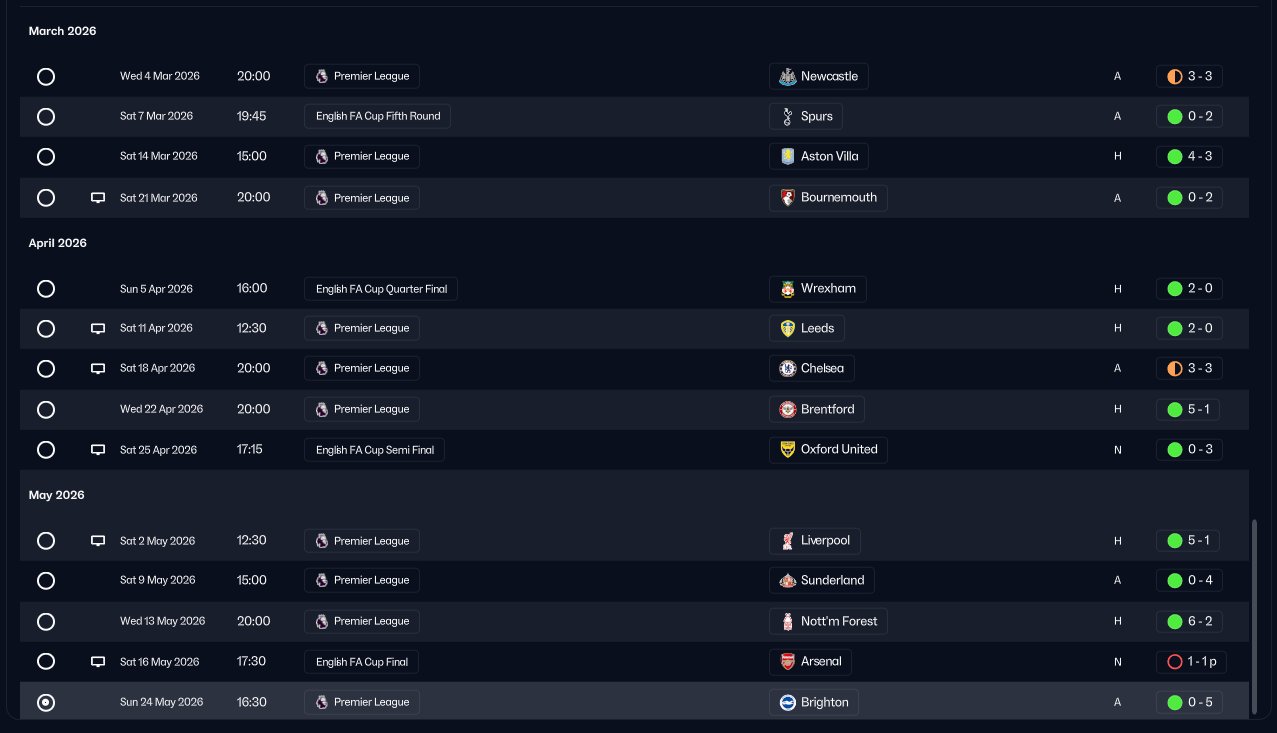Select the radio button for the Sunderland fixture
This screenshot has width=1277, height=733.
tap(45, 581)
